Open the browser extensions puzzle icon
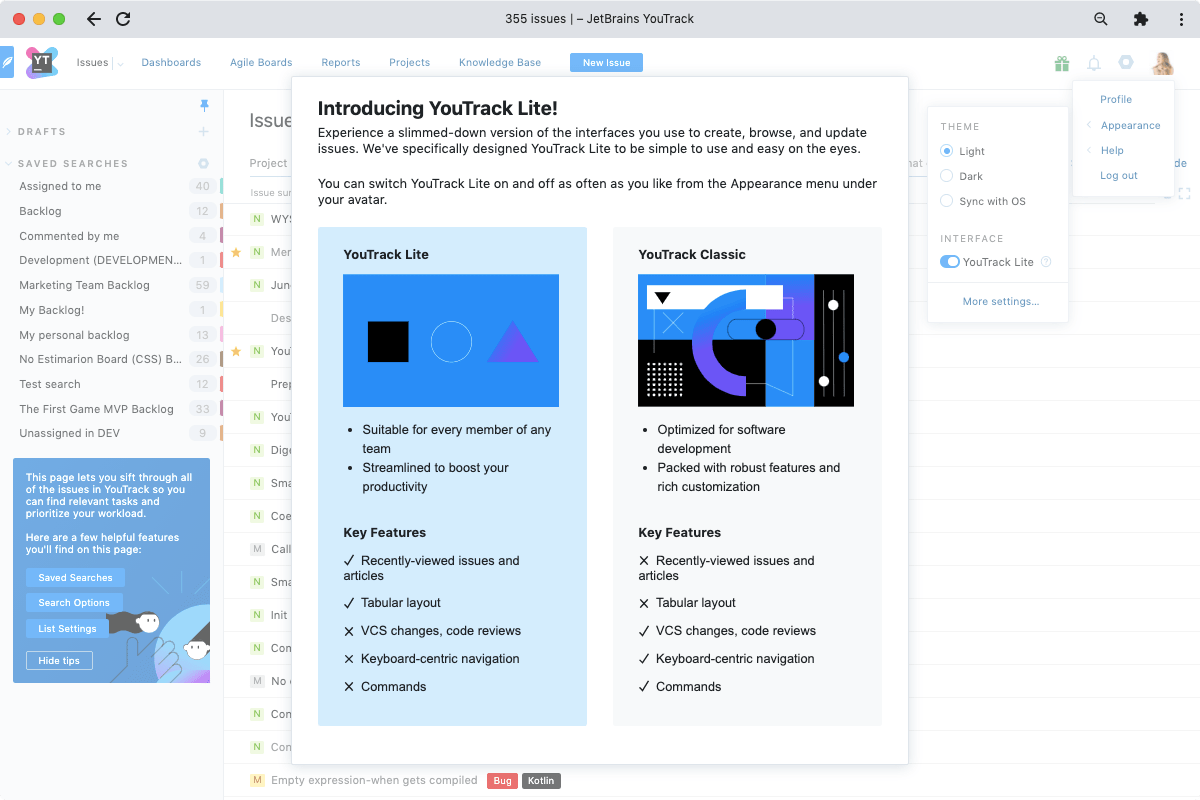The image size is (1200, 800). [x=1141, y=19]
